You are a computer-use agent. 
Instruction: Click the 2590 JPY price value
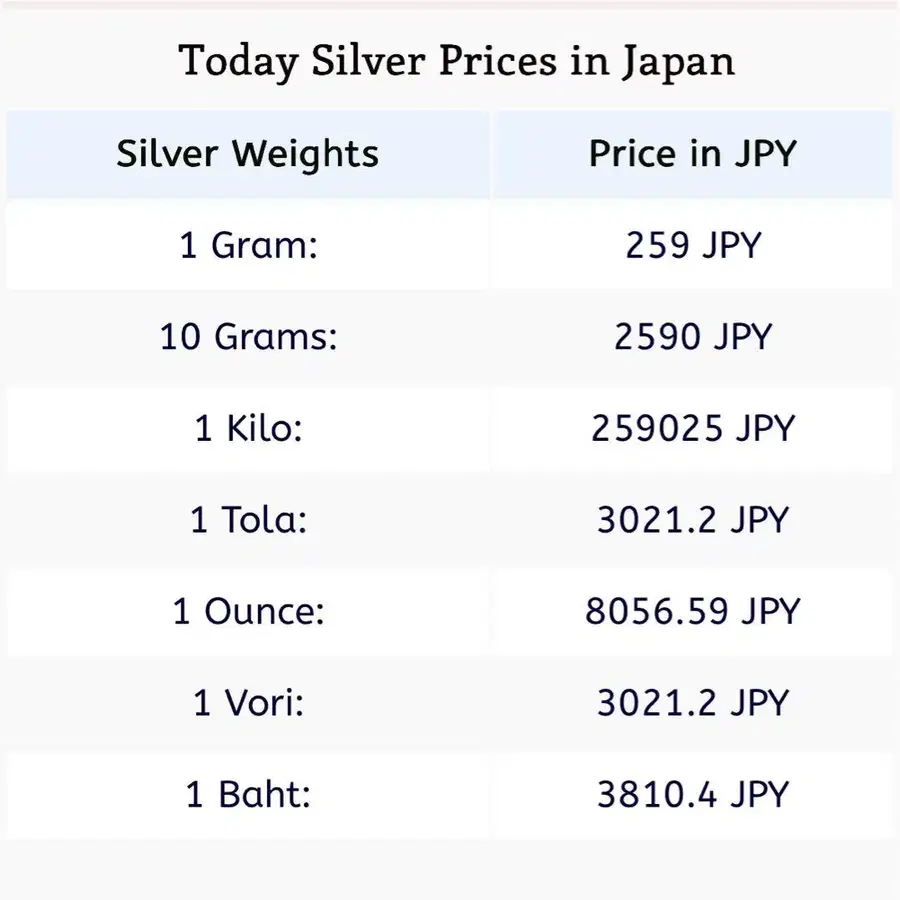pos(692,337)
